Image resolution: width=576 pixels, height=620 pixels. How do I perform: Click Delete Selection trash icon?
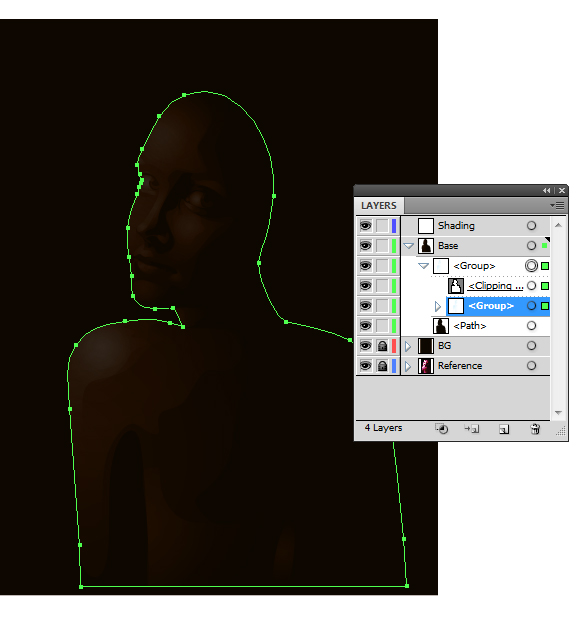coord(535,429)
